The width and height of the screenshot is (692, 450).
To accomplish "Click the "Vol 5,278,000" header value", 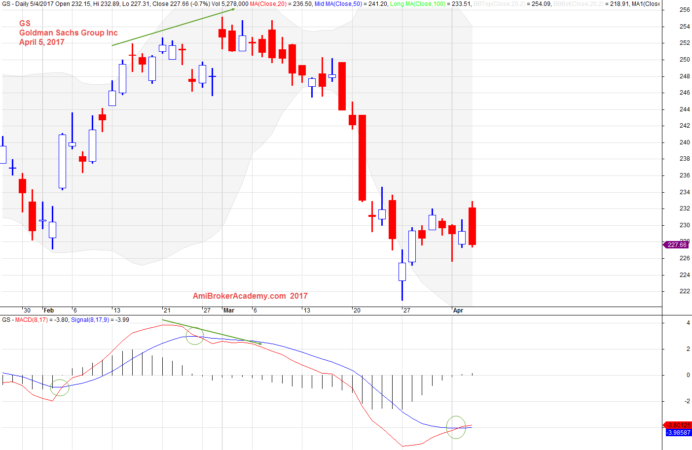I will coord(229,4).
